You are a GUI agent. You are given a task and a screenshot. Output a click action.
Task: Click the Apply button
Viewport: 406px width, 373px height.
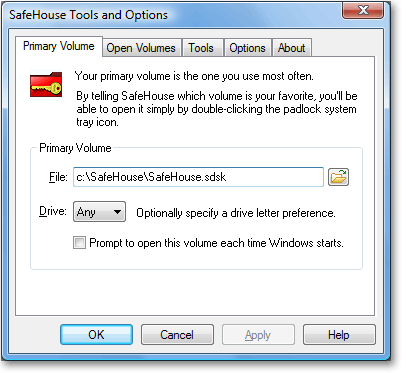point(258,334)
